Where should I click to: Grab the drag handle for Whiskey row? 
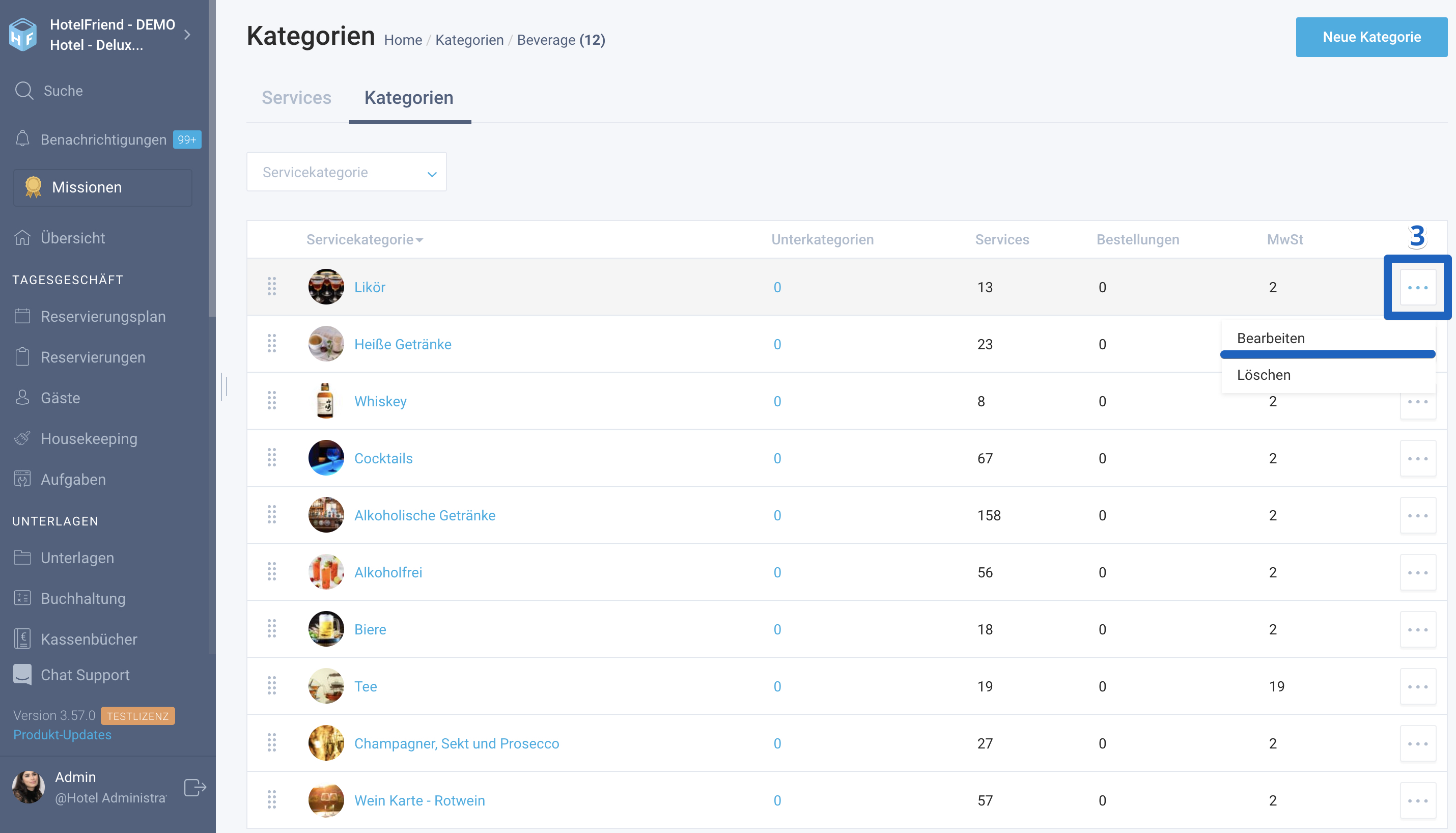[272, 401]
